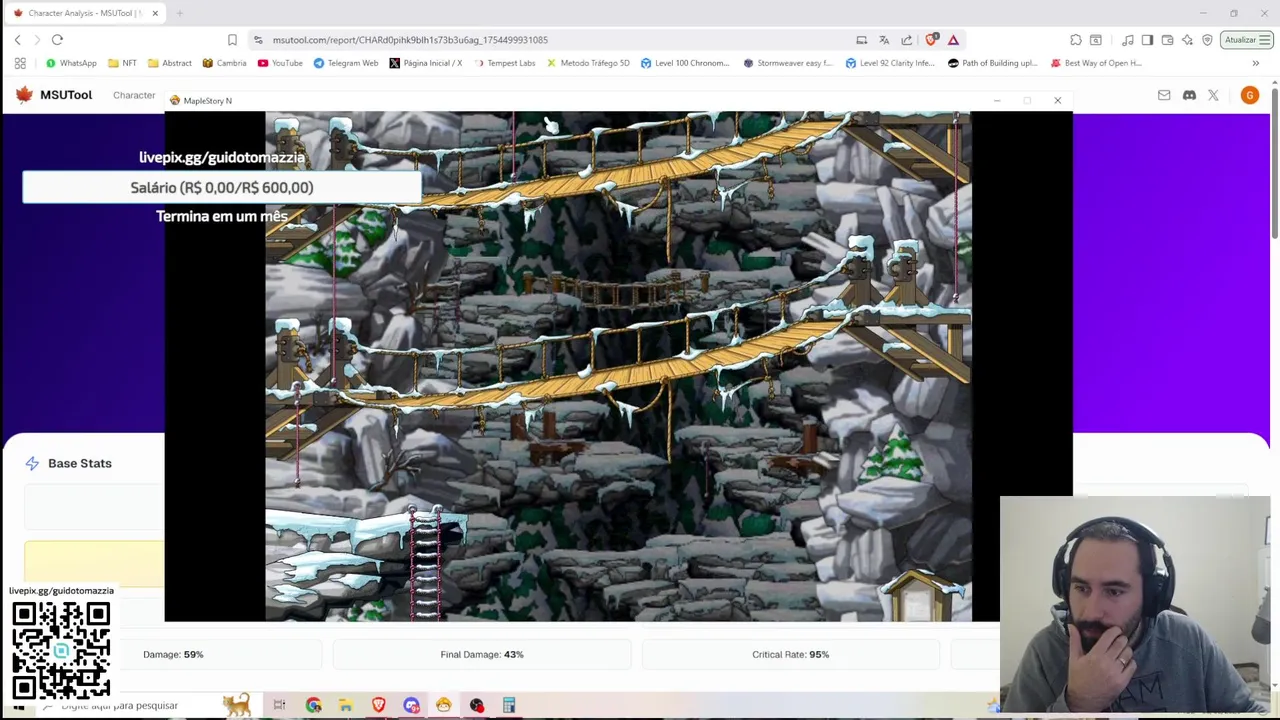Open the Atualizar browser menu button
The width and height of the screenshot is (1280, 720).
click(x=1247, y=40)
